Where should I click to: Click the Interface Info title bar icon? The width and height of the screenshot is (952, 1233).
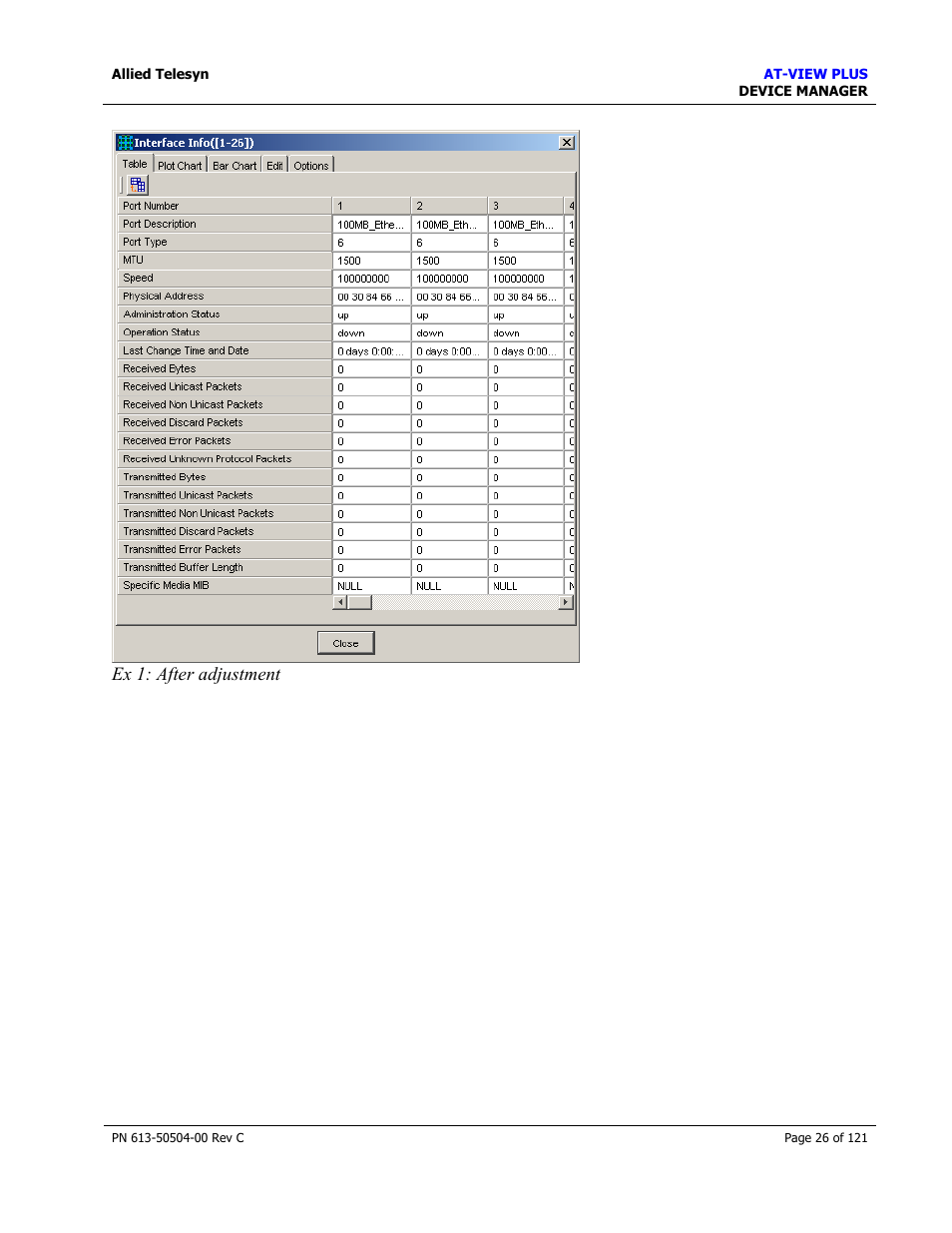coord(125,143)
